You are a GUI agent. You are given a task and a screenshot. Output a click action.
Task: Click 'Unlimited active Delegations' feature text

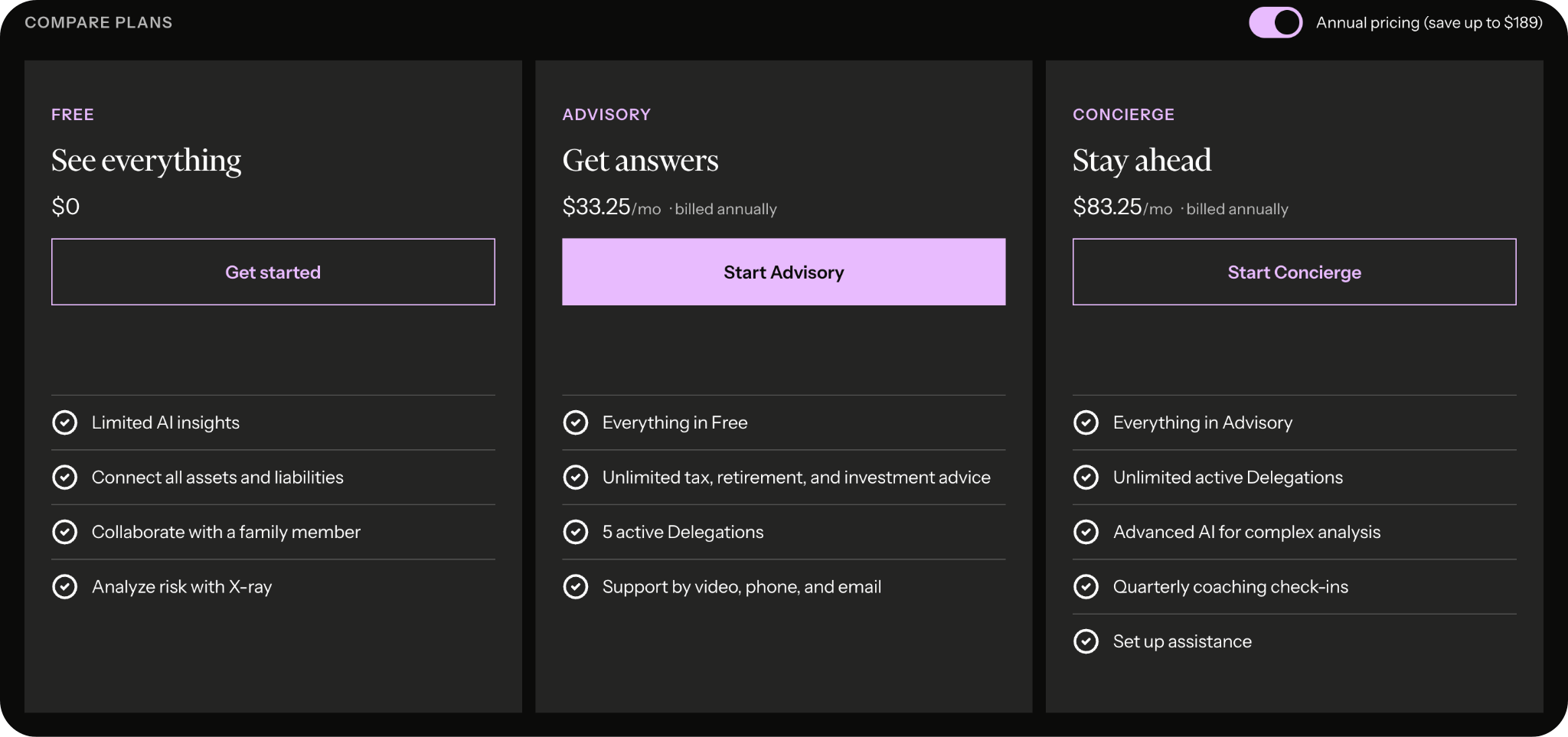(1228, 478)
